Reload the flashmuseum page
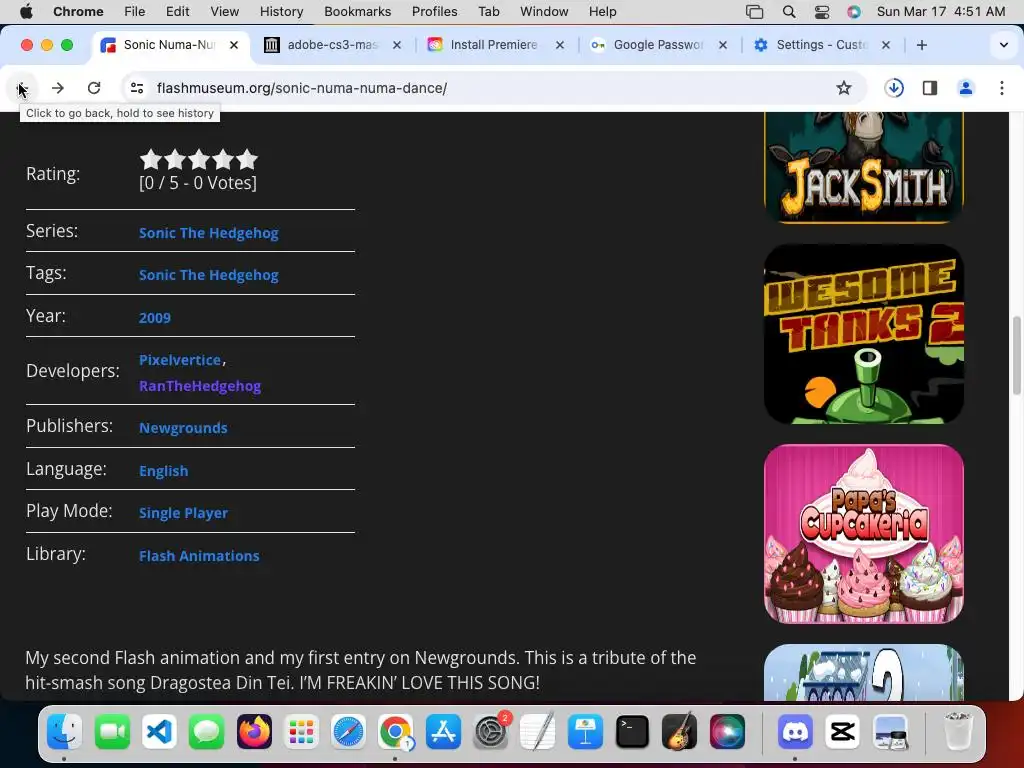The image size is (1024, 768). coord(94,88)
